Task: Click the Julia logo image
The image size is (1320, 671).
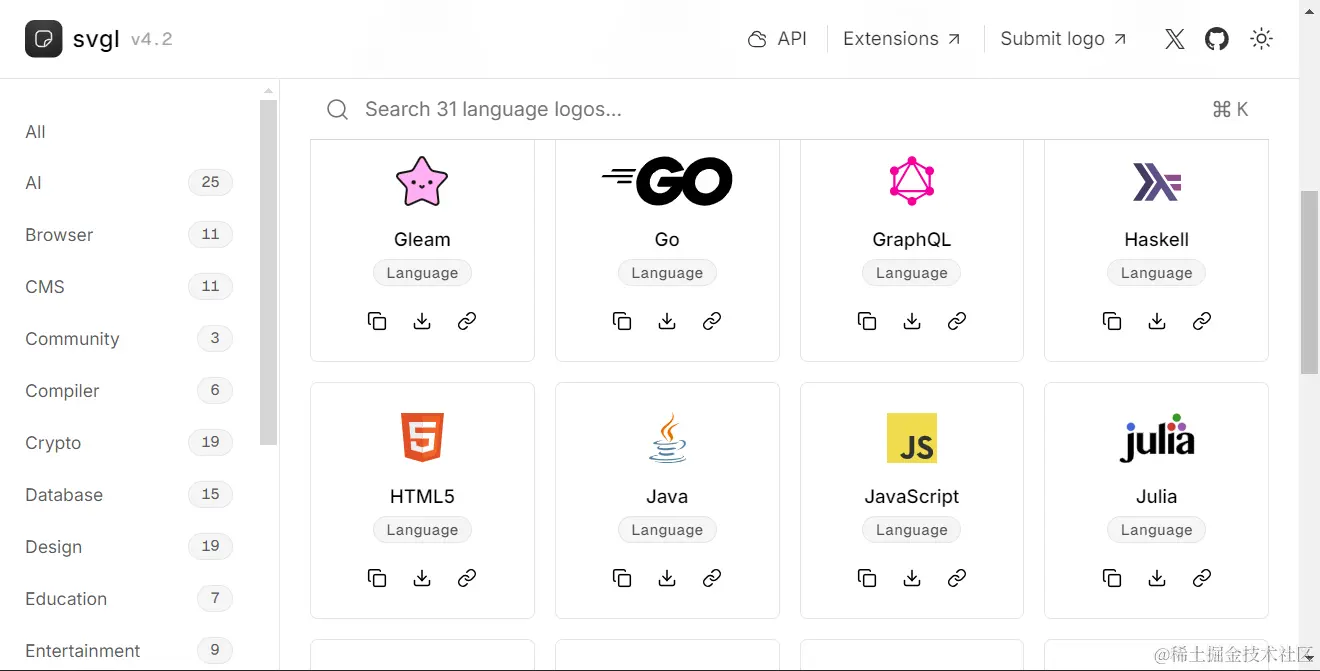Action: tap(1157, 438)
